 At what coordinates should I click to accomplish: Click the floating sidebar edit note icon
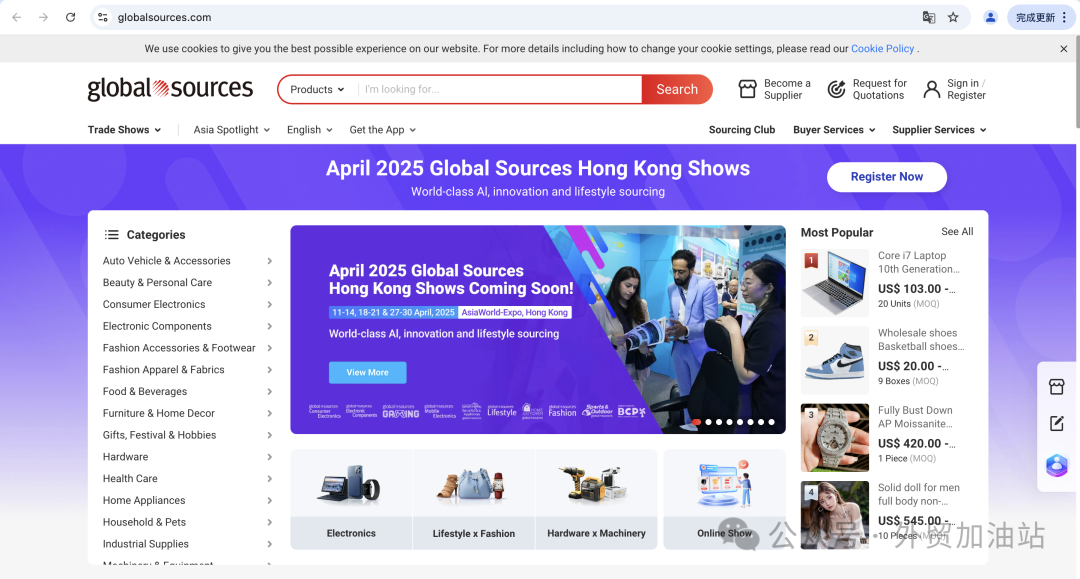click(x=1057, y=423)
